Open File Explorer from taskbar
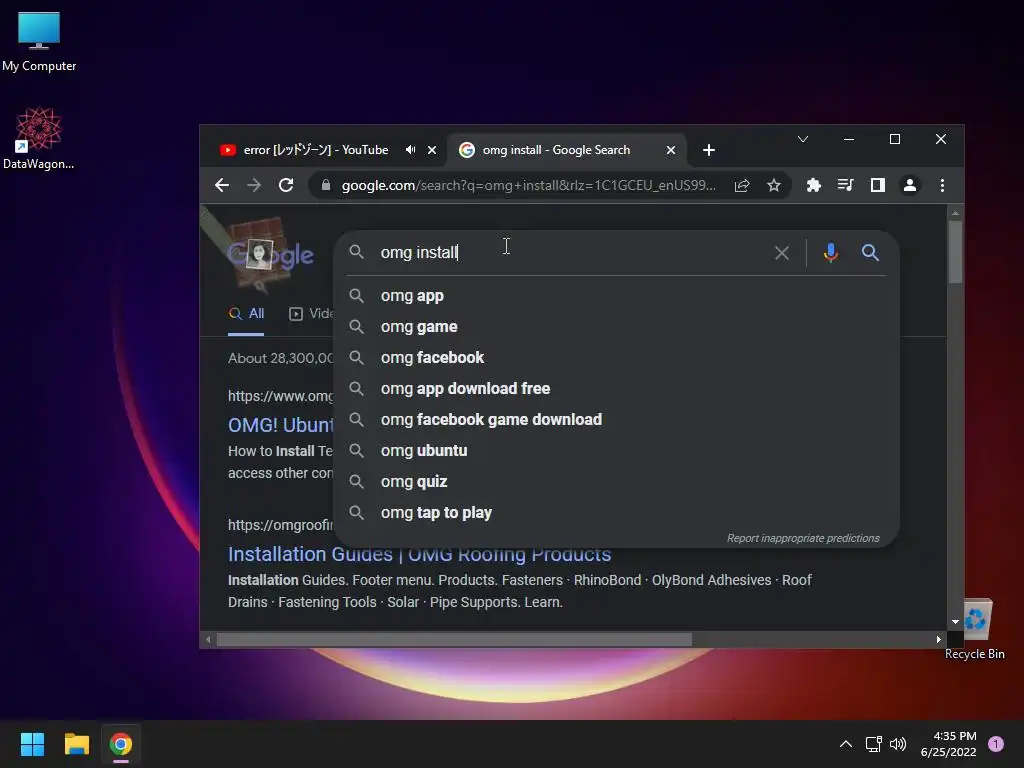The width and height of the screenshot is (1024, 768). pos(76,744)
